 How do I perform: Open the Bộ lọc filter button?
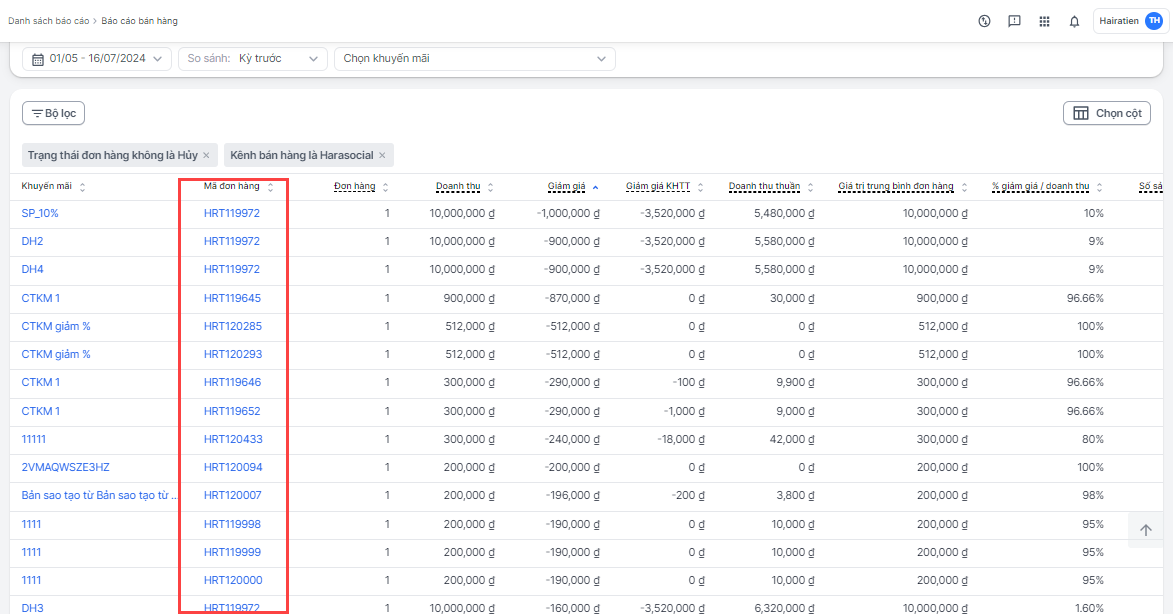[53, 114]
